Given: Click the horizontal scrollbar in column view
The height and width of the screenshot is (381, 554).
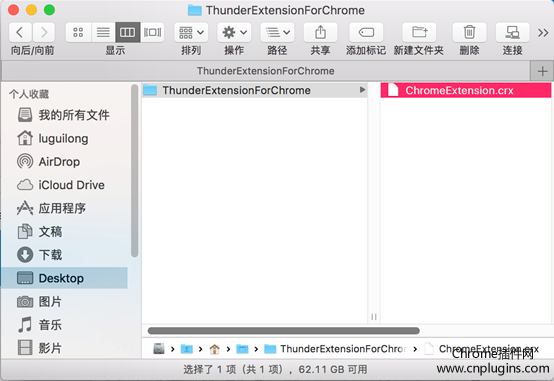Looking at the screenshot, I should pos(284,331).
